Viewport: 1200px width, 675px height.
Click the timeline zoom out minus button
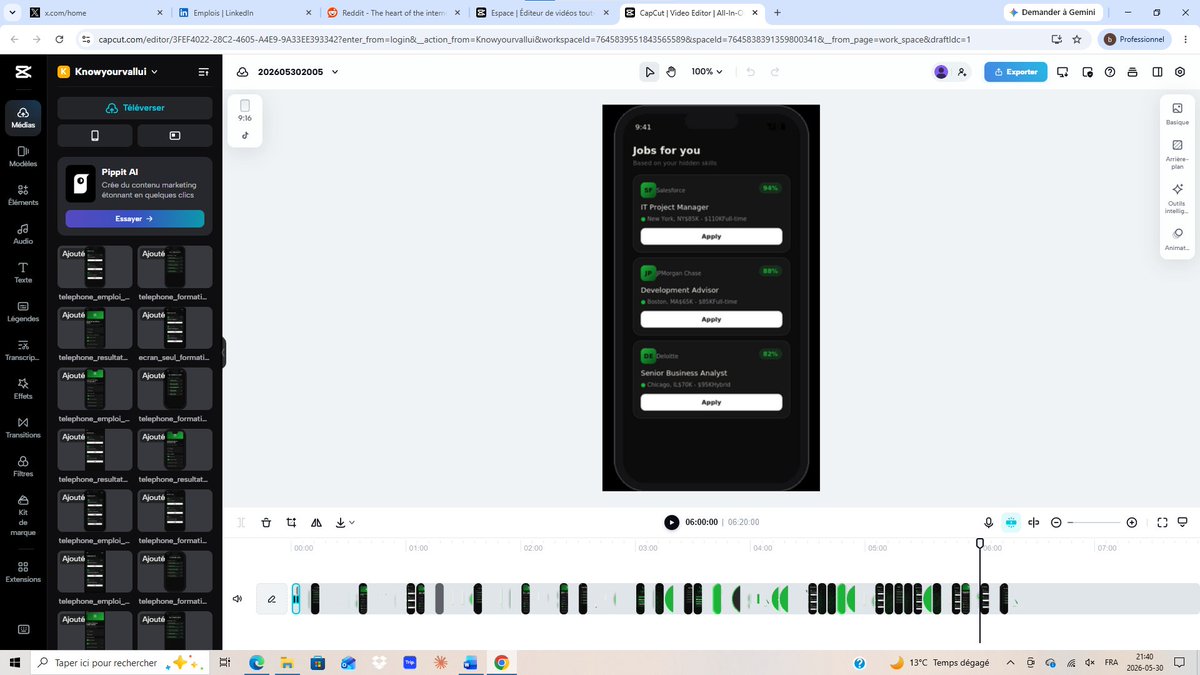coord(1058,522)
